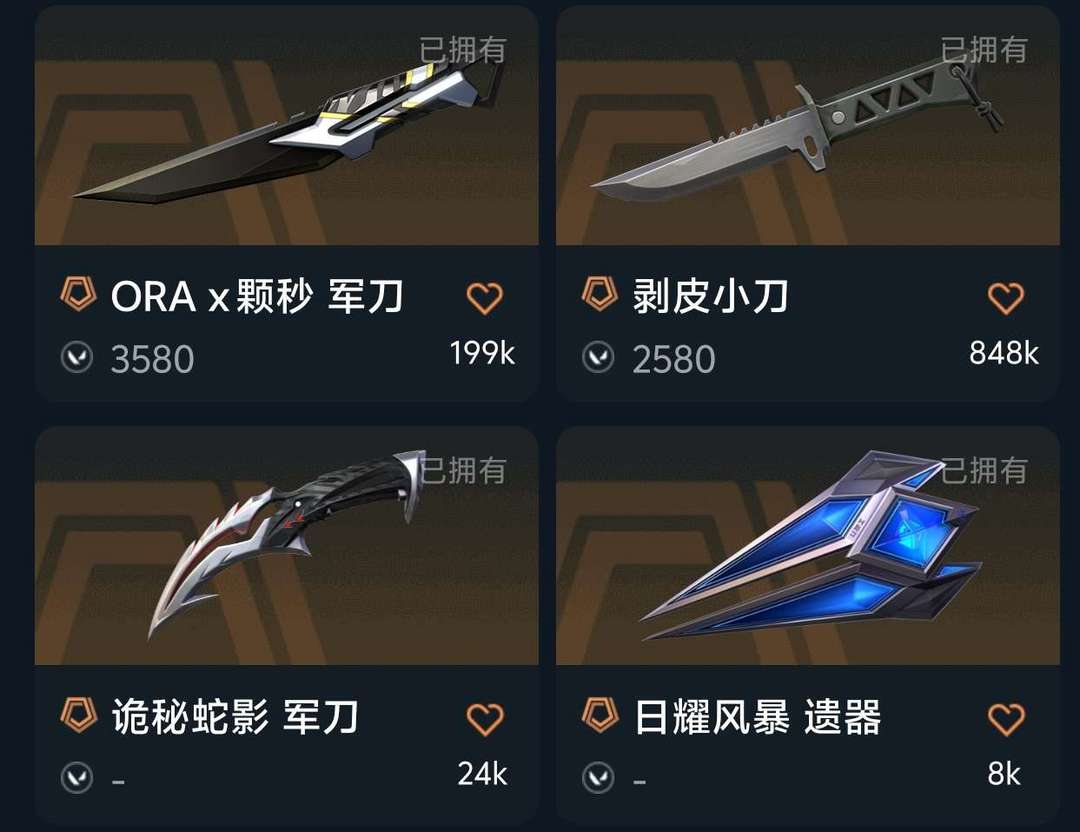This screenshot has height=832, width=1080.
Task: Click the 199k like count
Action: tap(482, 353)
